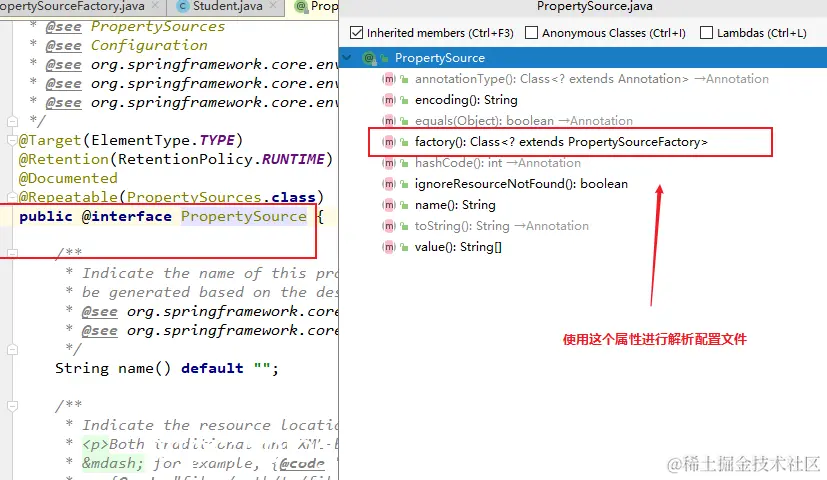Screen dimensions: 827x480
Task: Click public-access lock icon beside ignoreResourceNotFound()
Action: click(x=405, y=184)
